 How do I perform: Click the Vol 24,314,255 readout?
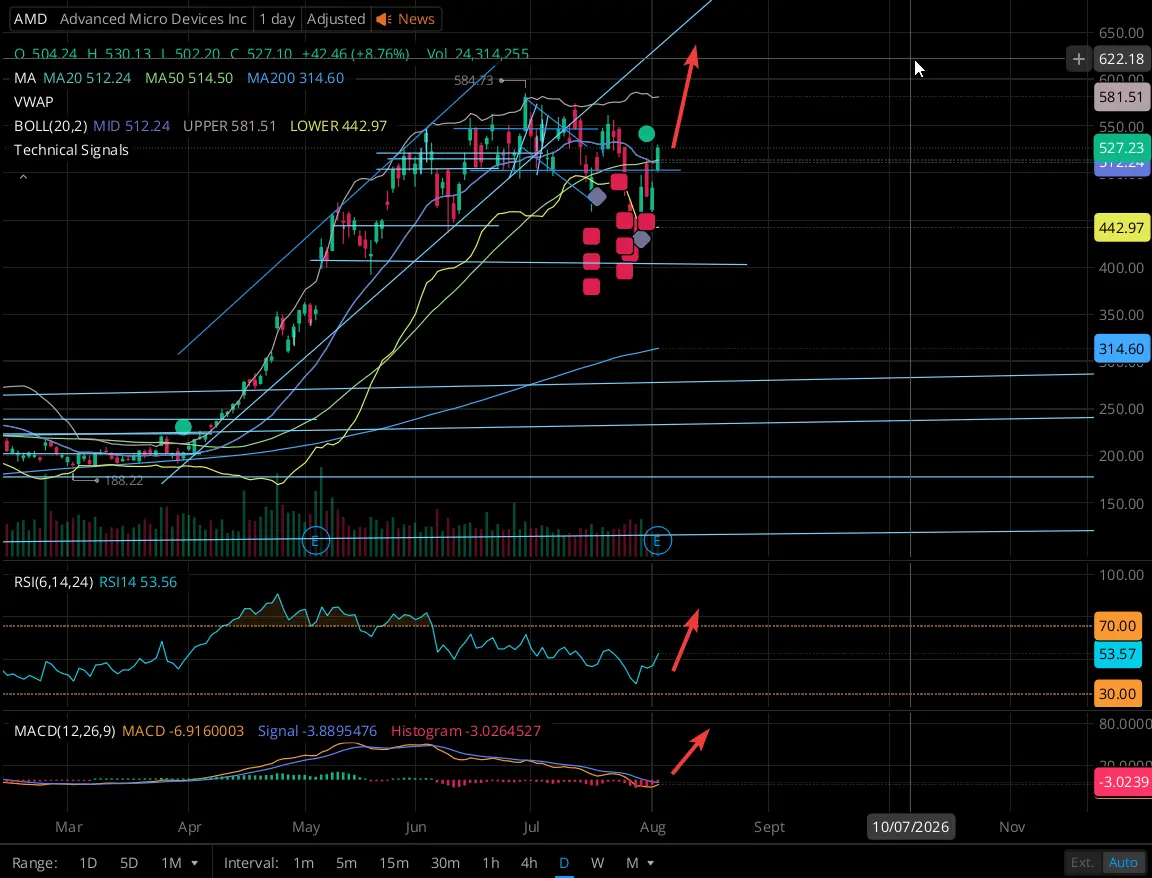click(478, 54)
